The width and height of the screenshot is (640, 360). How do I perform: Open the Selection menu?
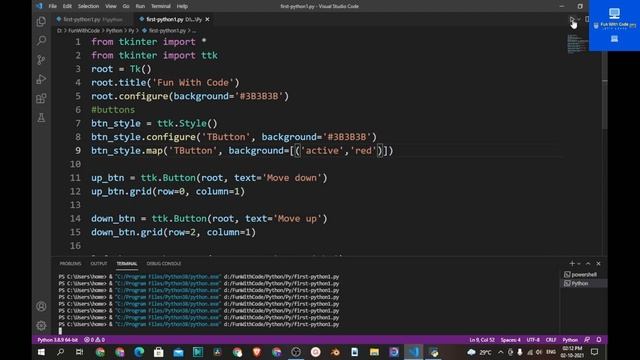[x=88, y=6]
